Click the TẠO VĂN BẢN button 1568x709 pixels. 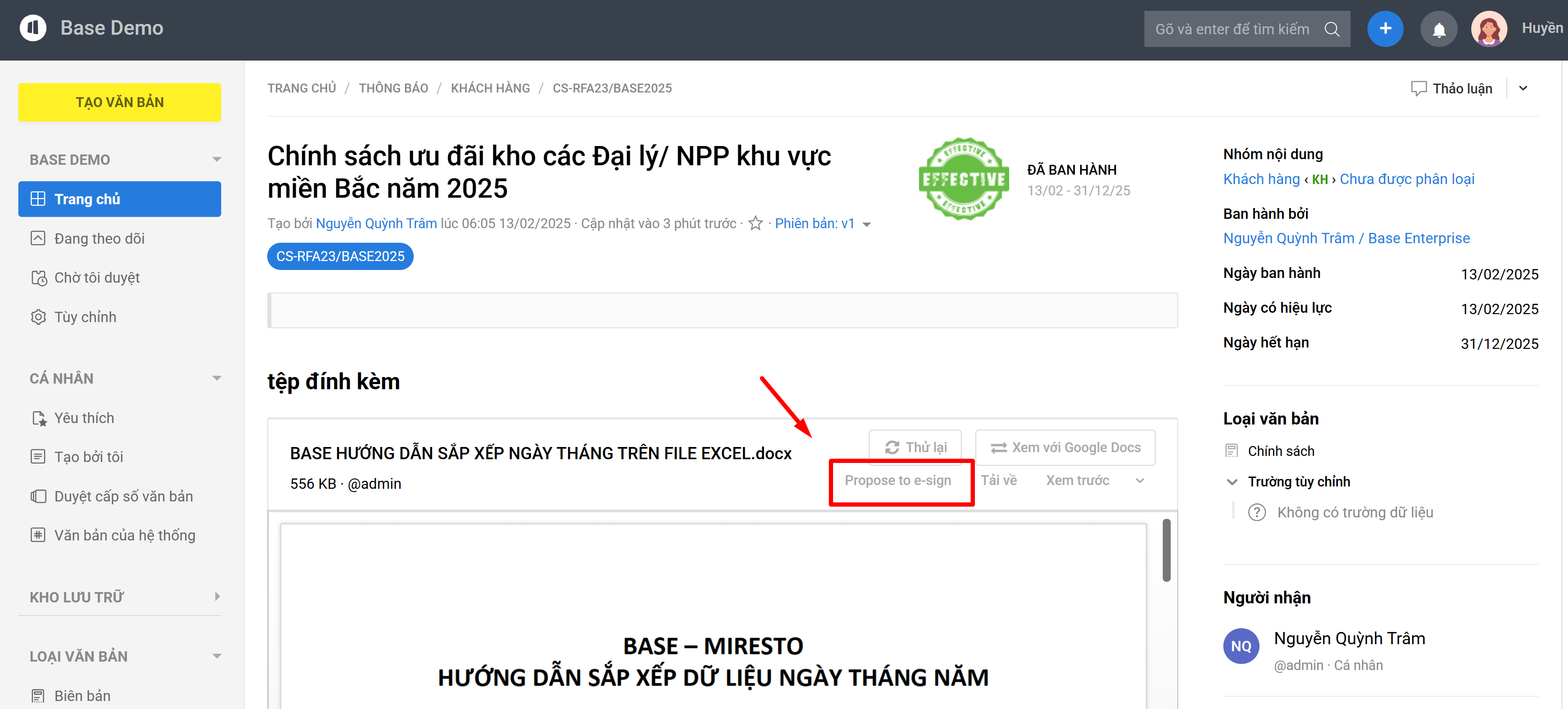coord(119,102)
